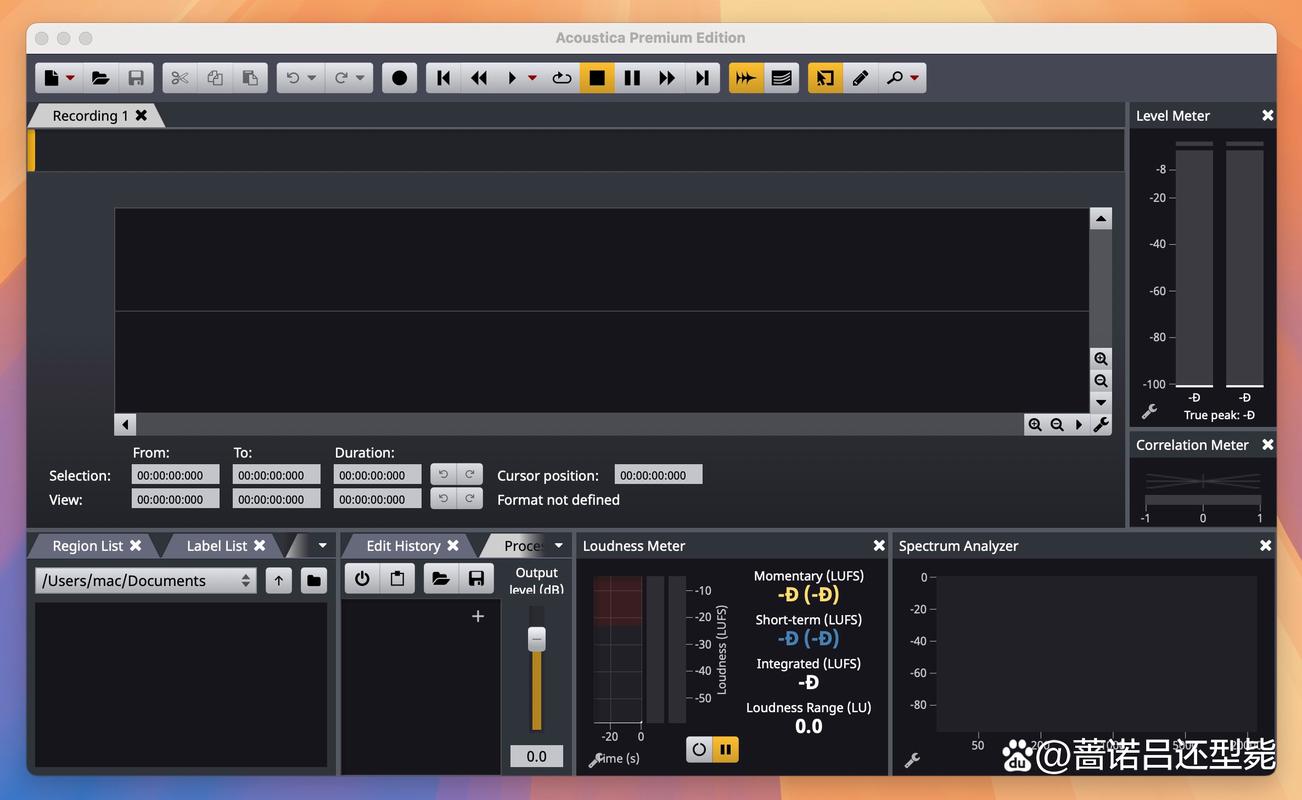Image resolution: width=1302 pixels, height=800 pixels.
Task: Toggle the spectral view mode
Action: point(782,78)
